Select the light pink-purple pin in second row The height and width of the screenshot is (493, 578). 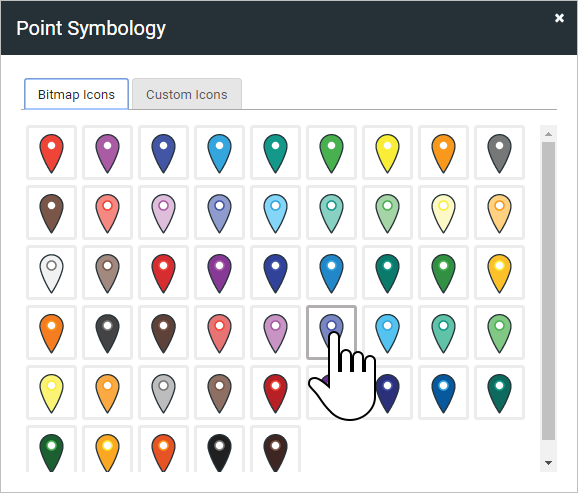click(163, 213)
